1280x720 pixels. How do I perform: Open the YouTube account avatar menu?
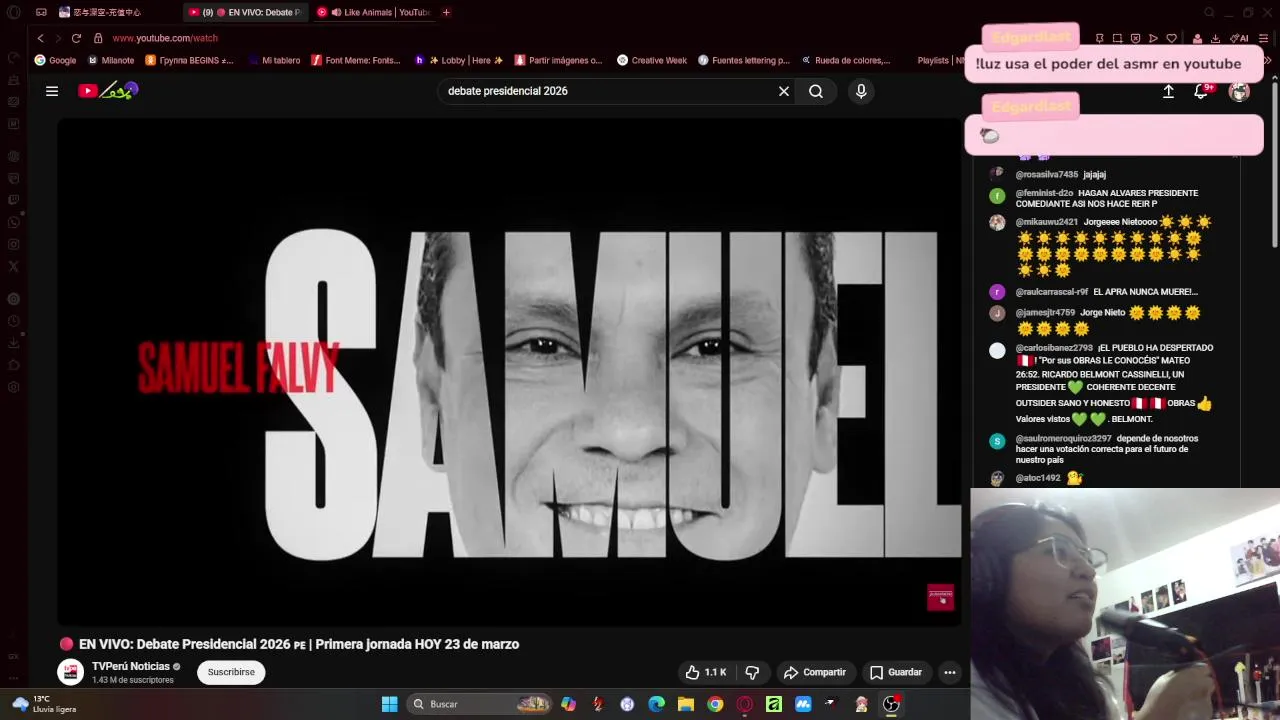(x=1240, y=91)
